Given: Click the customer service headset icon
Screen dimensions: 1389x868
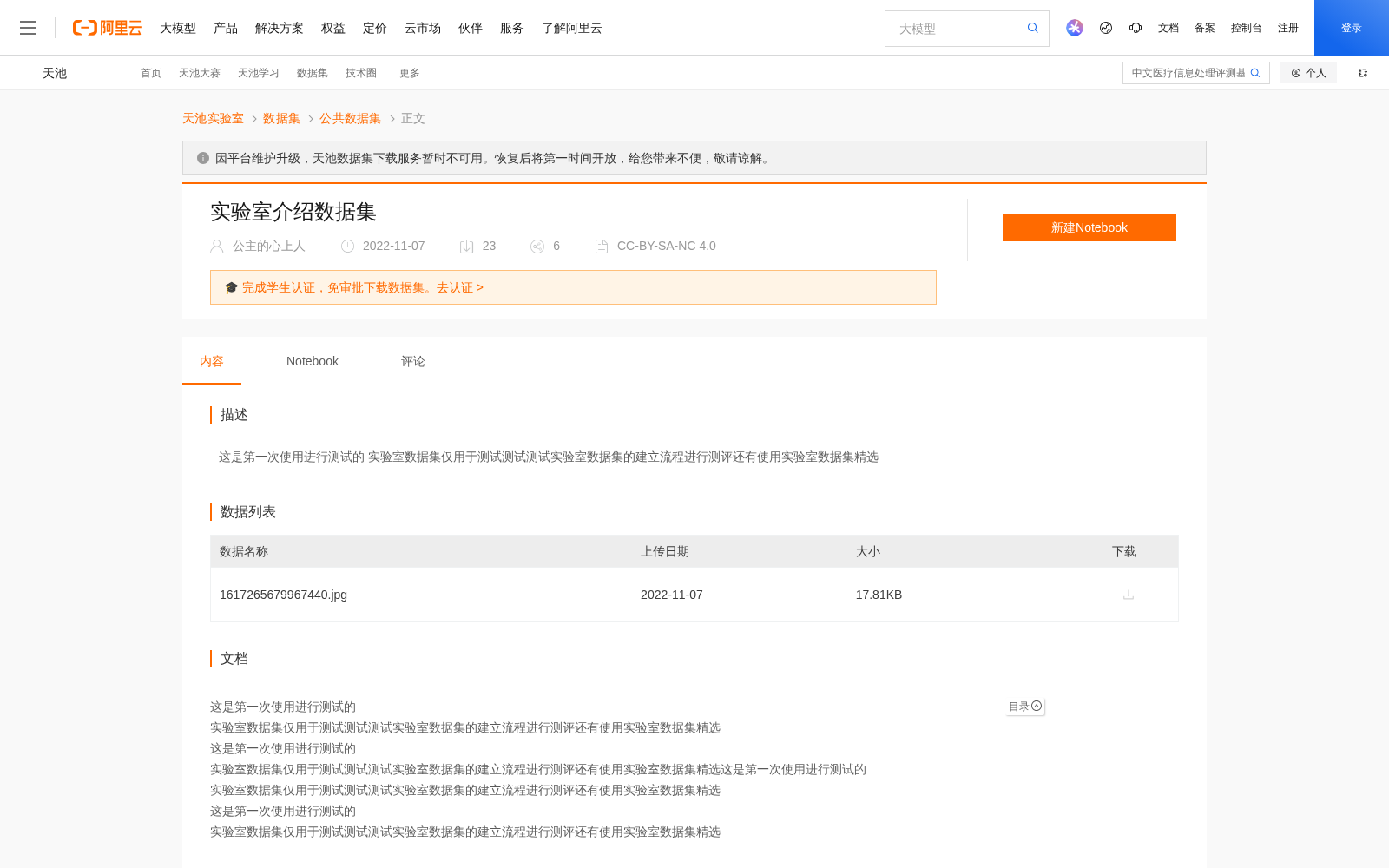Looking at the screenshot, I should pyautogui.click(x=1136, y=28).
